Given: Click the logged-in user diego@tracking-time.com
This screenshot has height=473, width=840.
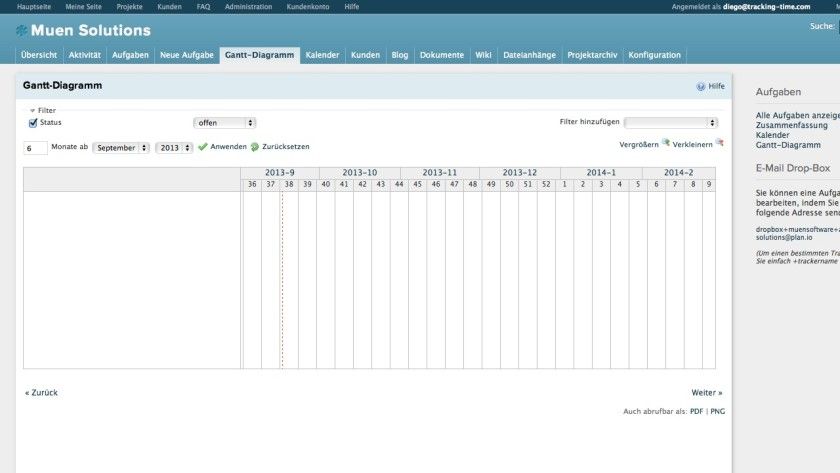Looking at the screenshot, I should pos(766,7).
